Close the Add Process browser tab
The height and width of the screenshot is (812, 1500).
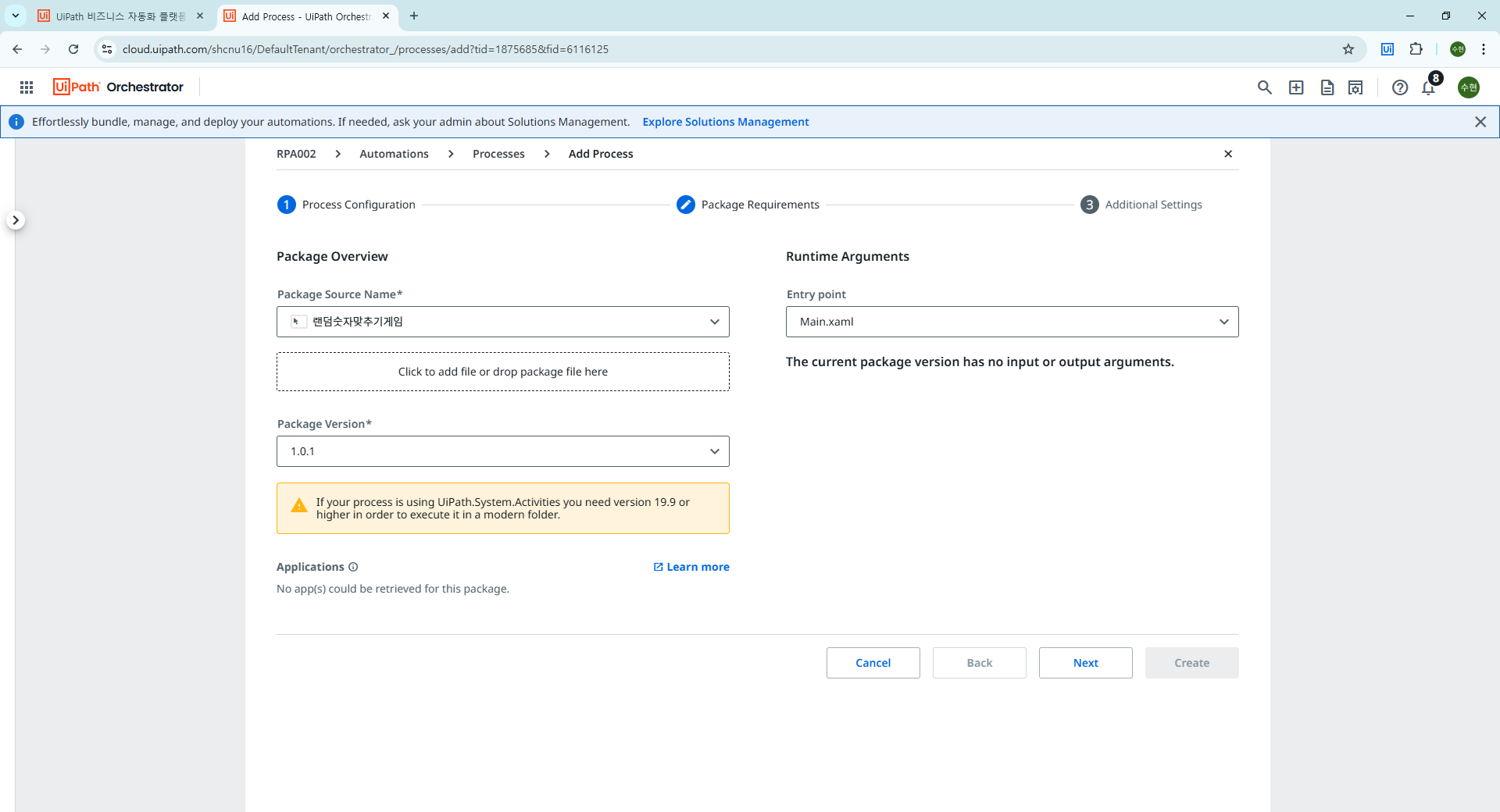(x=386, y=16)
